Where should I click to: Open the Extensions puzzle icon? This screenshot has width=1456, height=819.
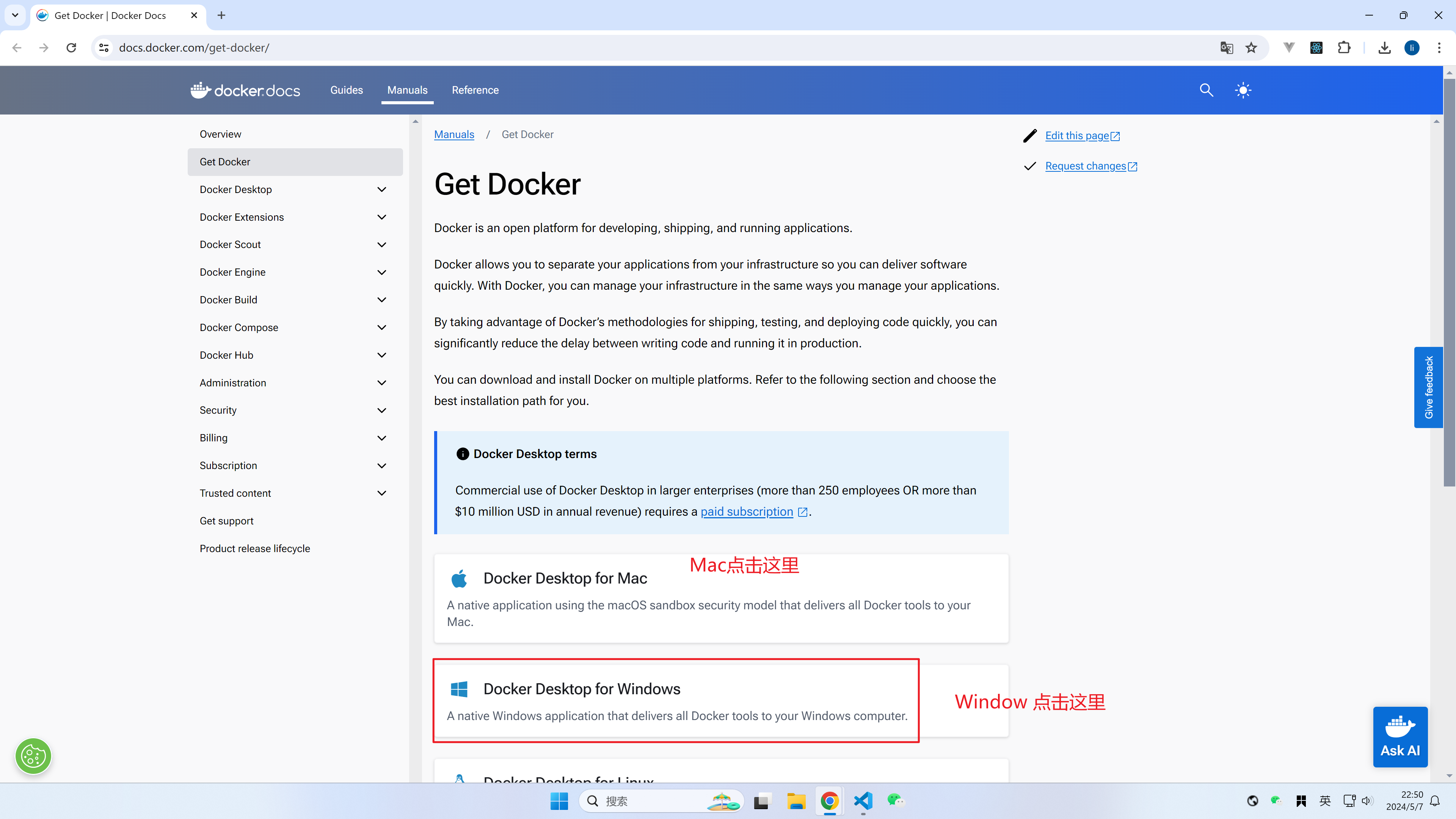[x=1344, y=48]
